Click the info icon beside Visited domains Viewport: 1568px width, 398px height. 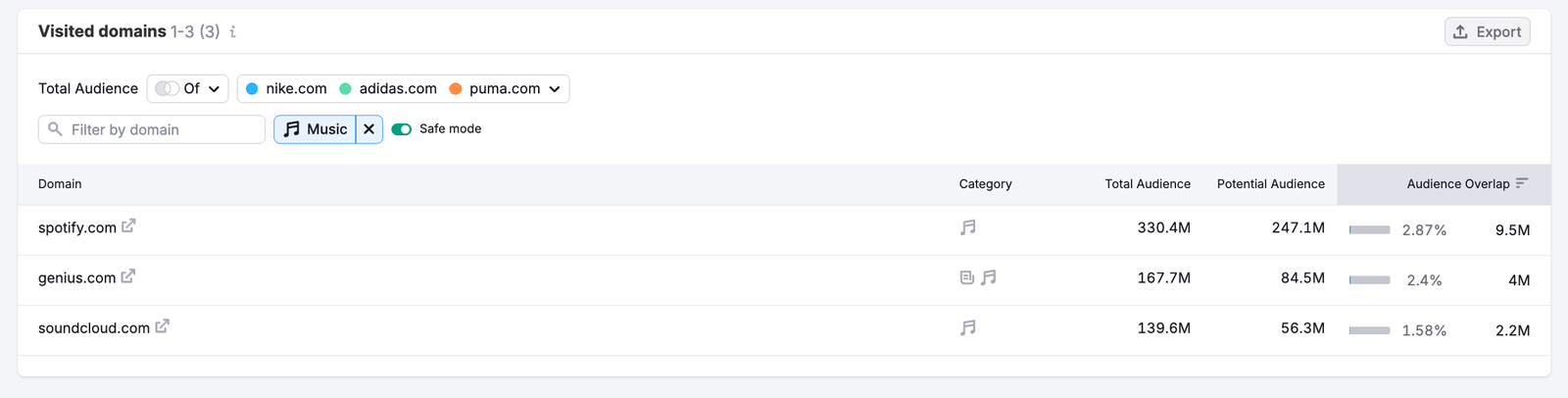pyautogui.click(x=232, y=31)
